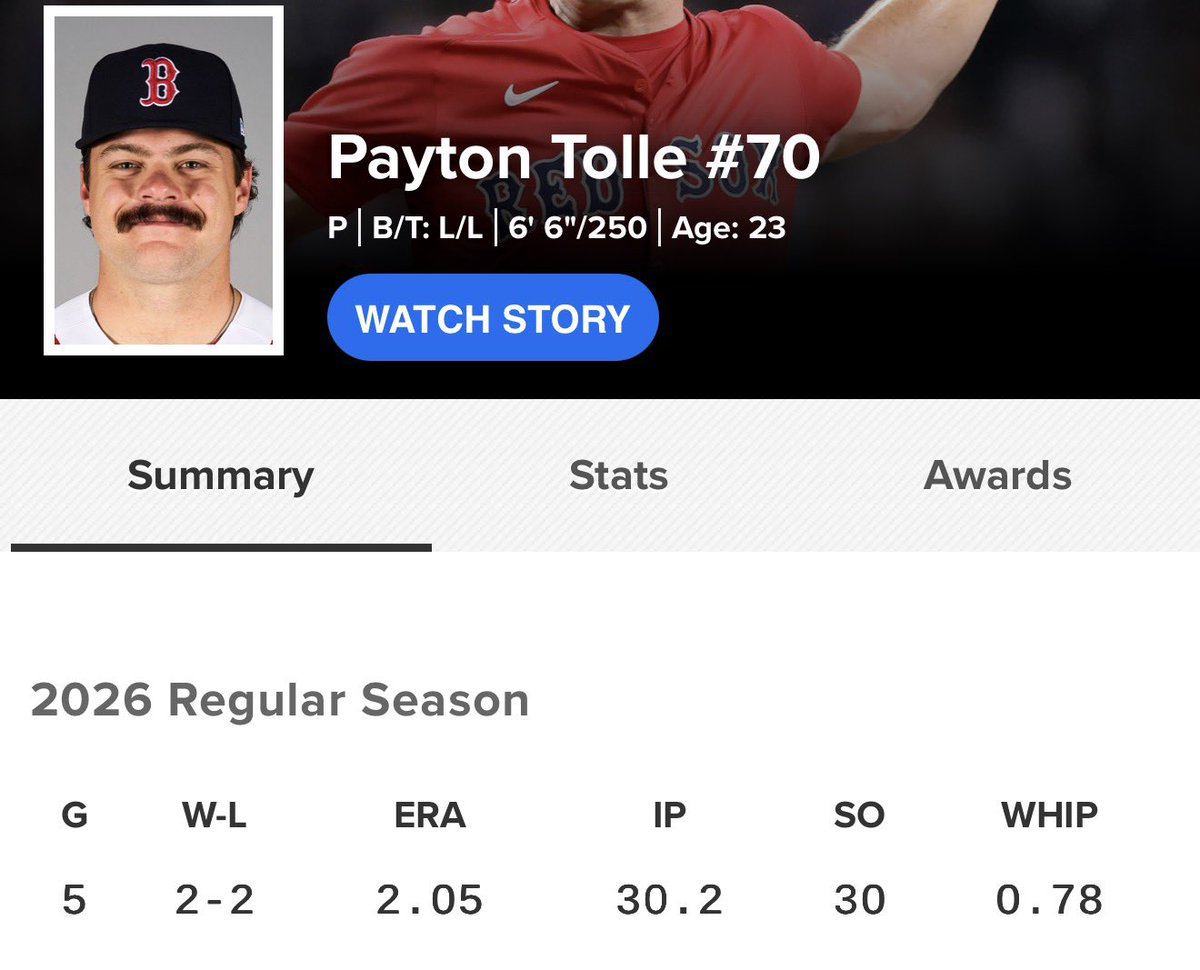Screen dimensions: 1200x970
Task: Click the WATCH STORY button
Action: pyautogui.click(x=493, y=318)
